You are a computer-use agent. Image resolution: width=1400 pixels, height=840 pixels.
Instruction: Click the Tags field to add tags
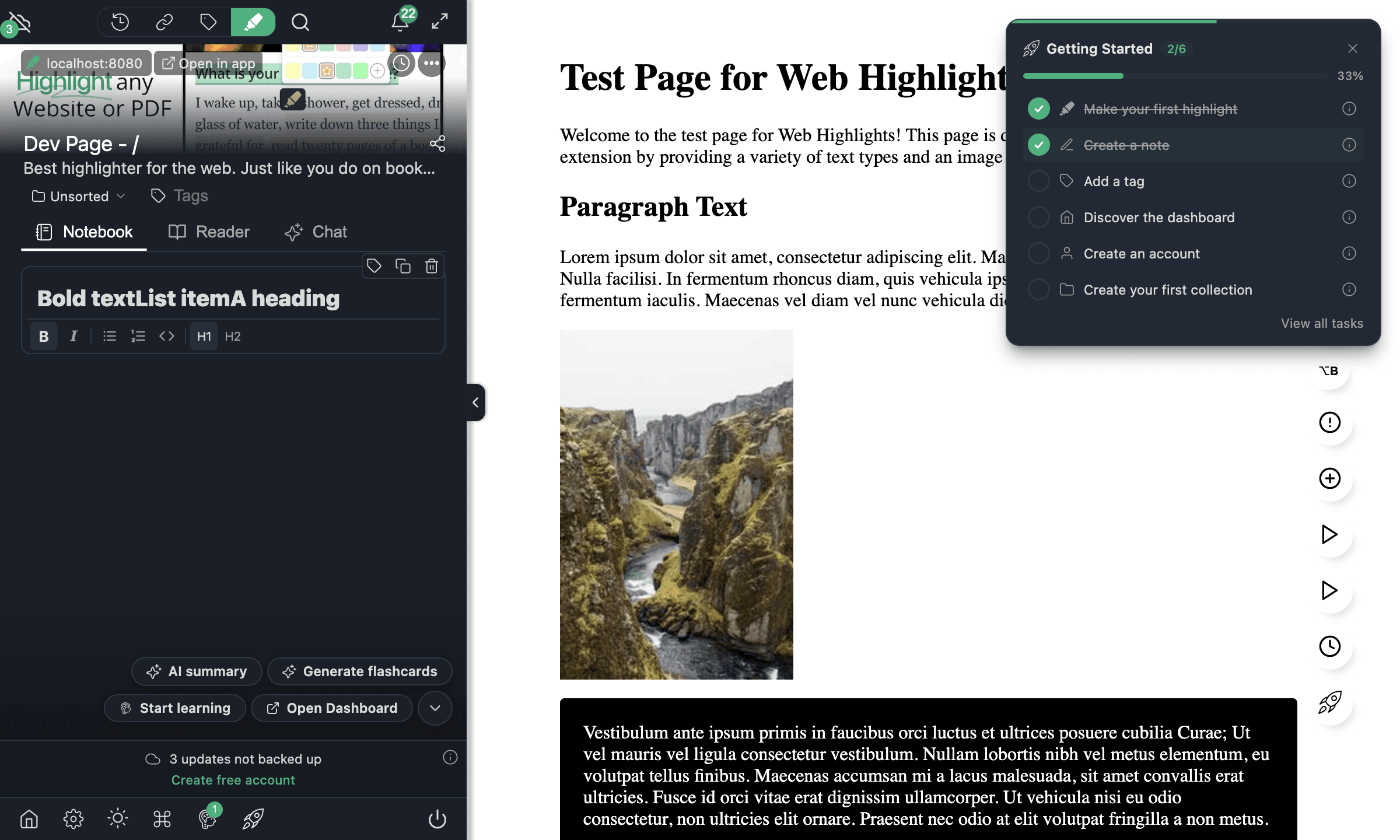pos(180,196)
